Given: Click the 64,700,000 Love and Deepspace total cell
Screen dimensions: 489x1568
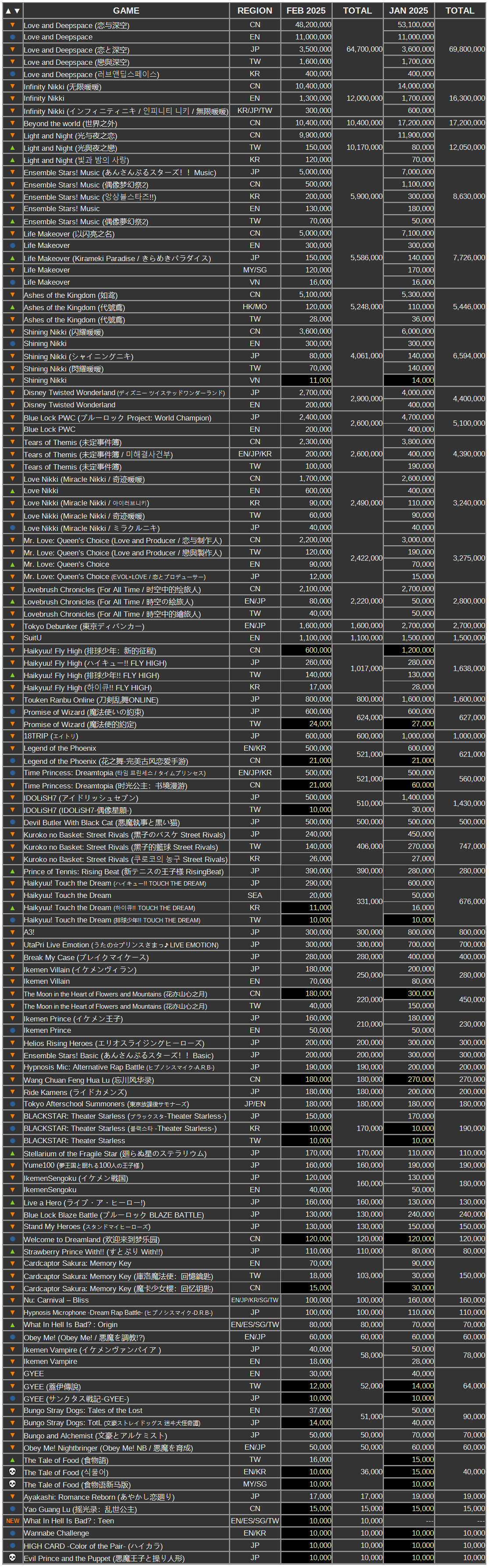Looking at the screenshot, I should pyautogui.click(x=357, y=49).
